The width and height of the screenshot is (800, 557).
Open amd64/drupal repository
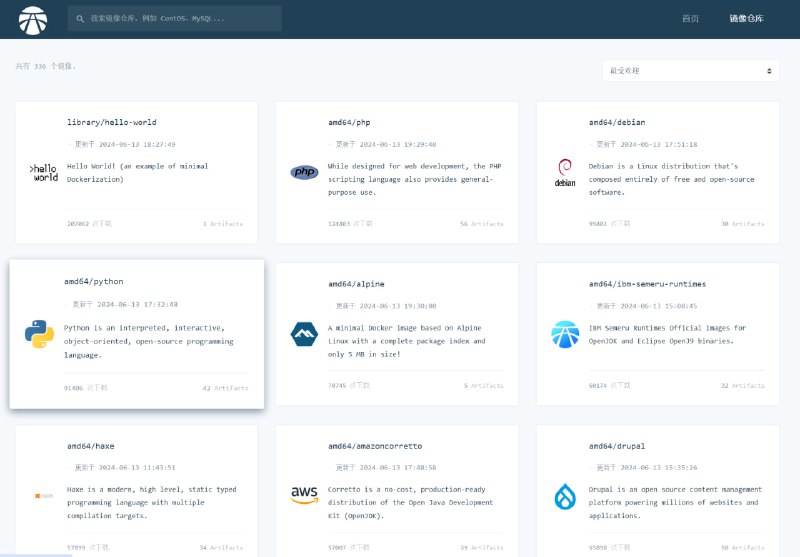pyautogui.click(x=617, y=446)
